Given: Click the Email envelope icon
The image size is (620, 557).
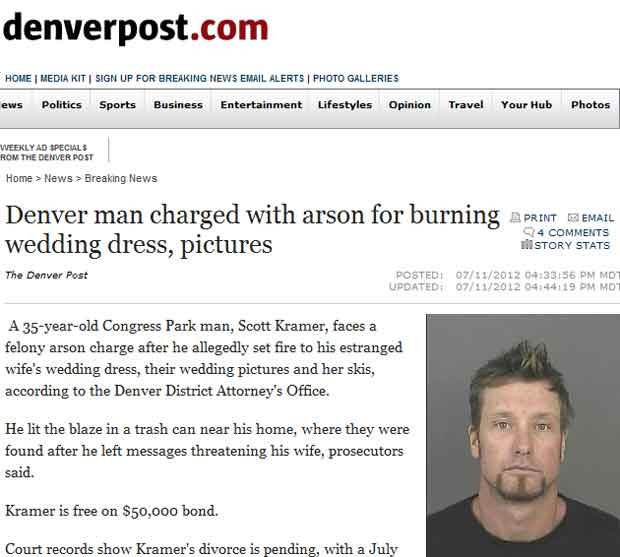Looking at the screenshot, I should click(573, 217).
